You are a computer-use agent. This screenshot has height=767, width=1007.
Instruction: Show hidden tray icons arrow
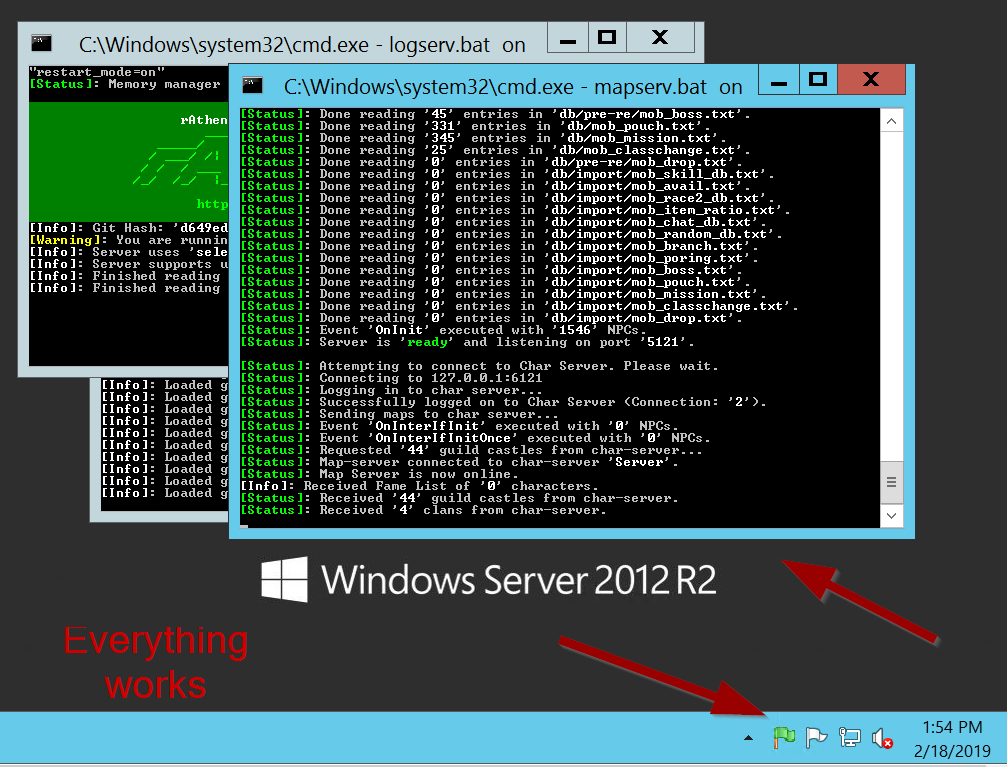748,738
